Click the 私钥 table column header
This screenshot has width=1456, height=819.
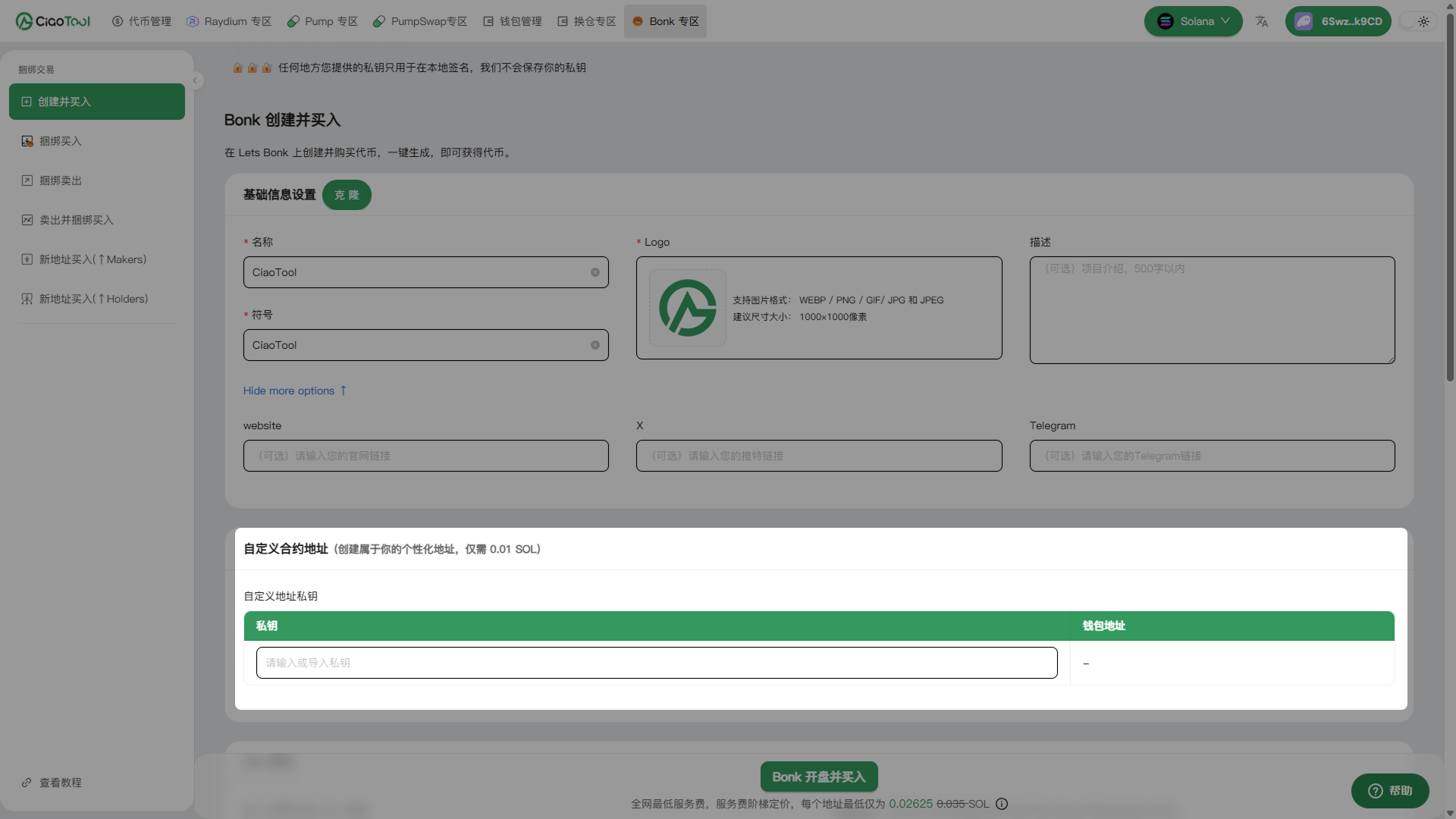tap(657, 626)
